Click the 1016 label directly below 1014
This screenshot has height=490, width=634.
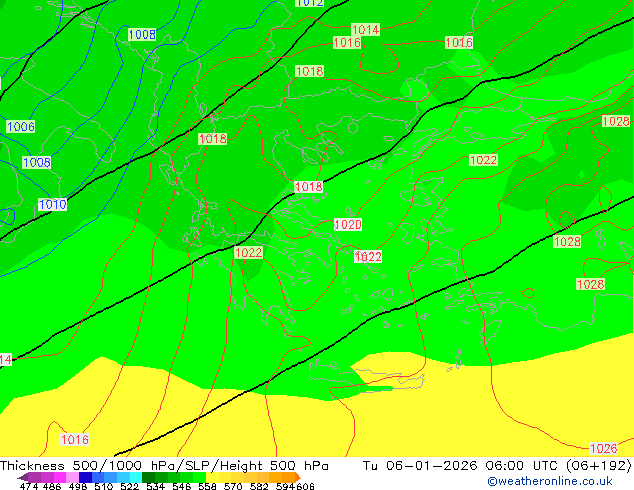tap(347, 42)
